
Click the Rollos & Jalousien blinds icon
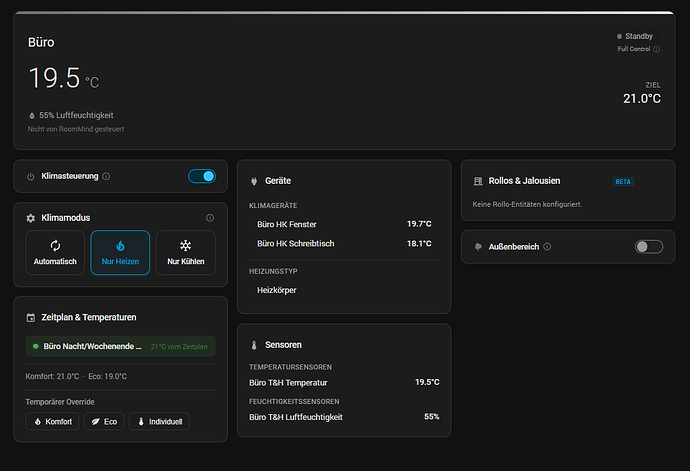point(478,181)
